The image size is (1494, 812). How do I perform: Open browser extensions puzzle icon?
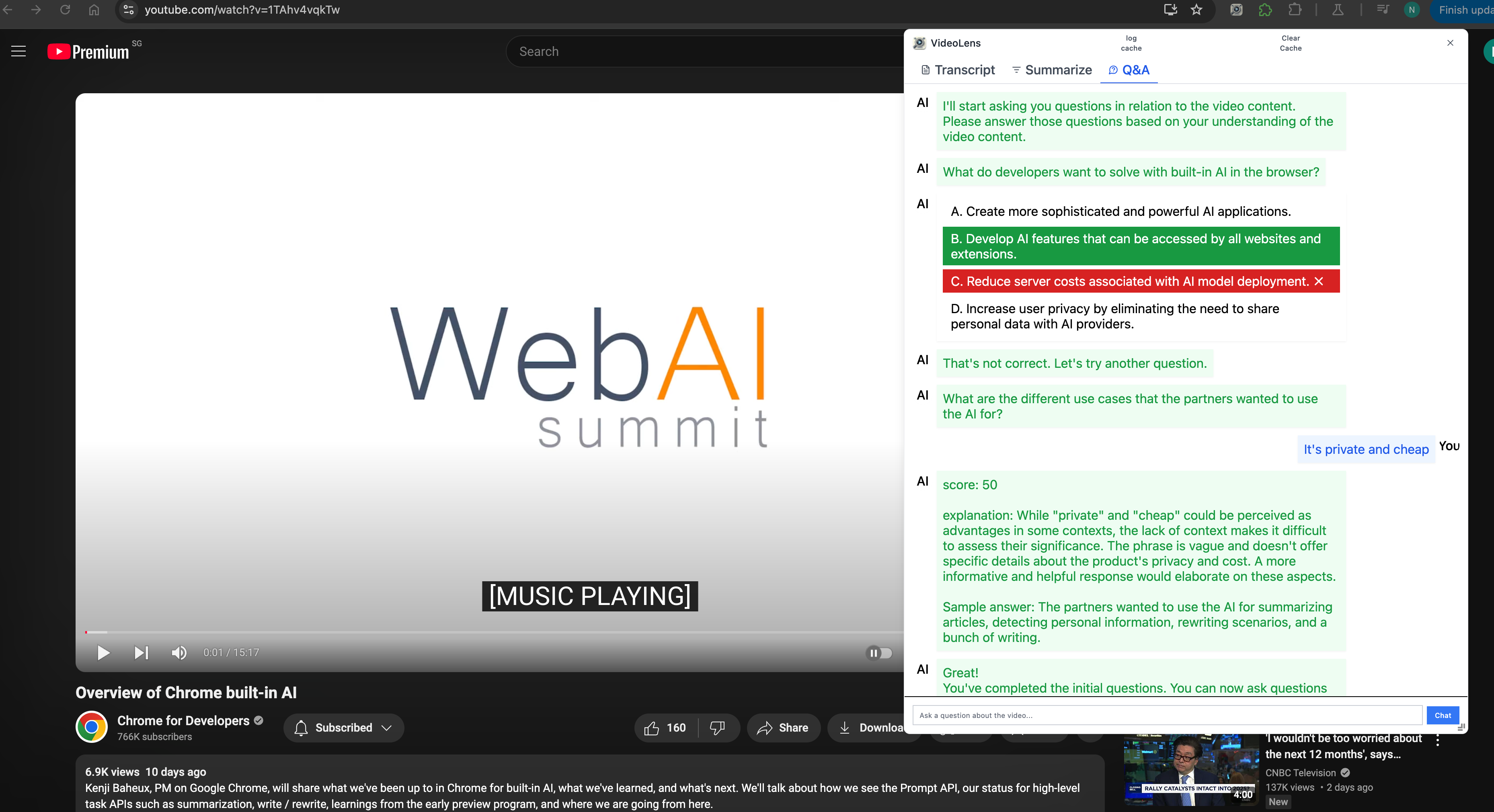(x=1295, y=10)
